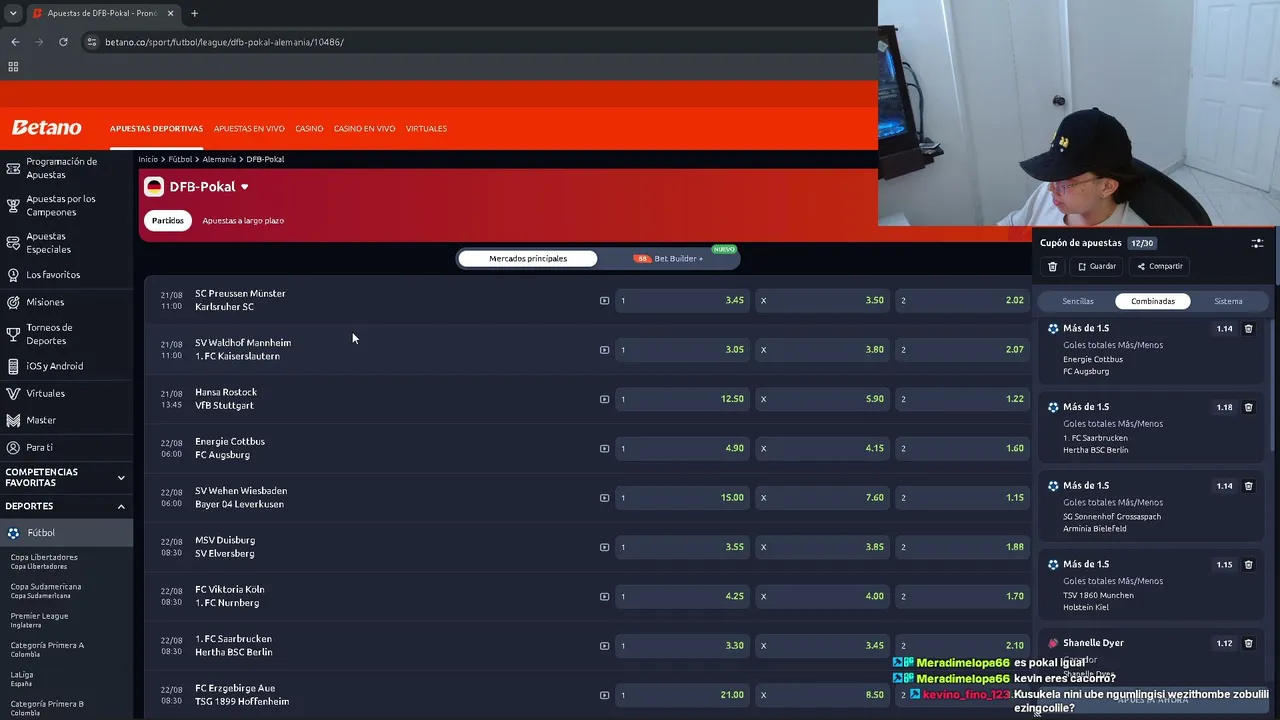View site information icon in address bar

pyautogui.click(x=91, y=42)
